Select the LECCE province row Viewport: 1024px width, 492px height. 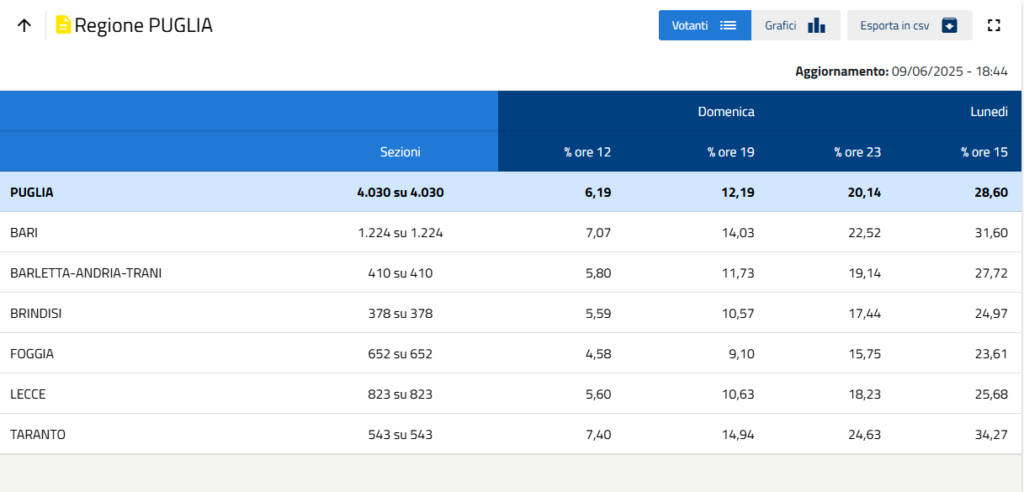pos(28,394)
